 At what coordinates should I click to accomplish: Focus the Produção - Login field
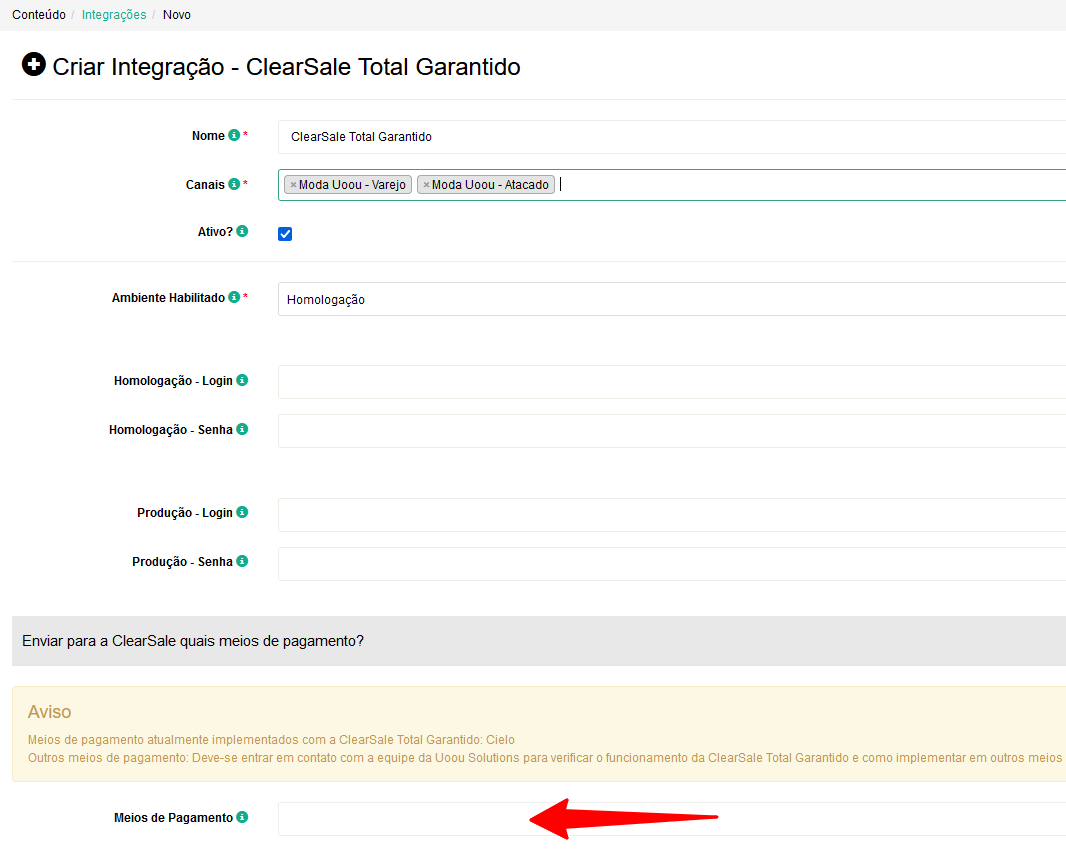click(672, 515)
